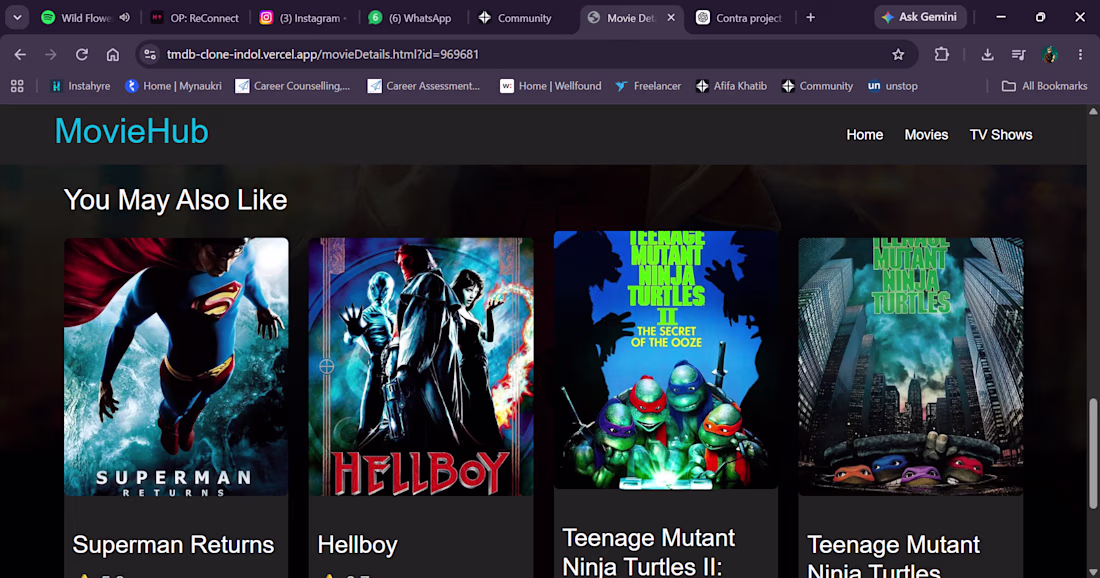This screenshot has width=1100, height=578.
Task: Open TV Shows in MovieHub navigation
Action: click(x=1000, y=135)
